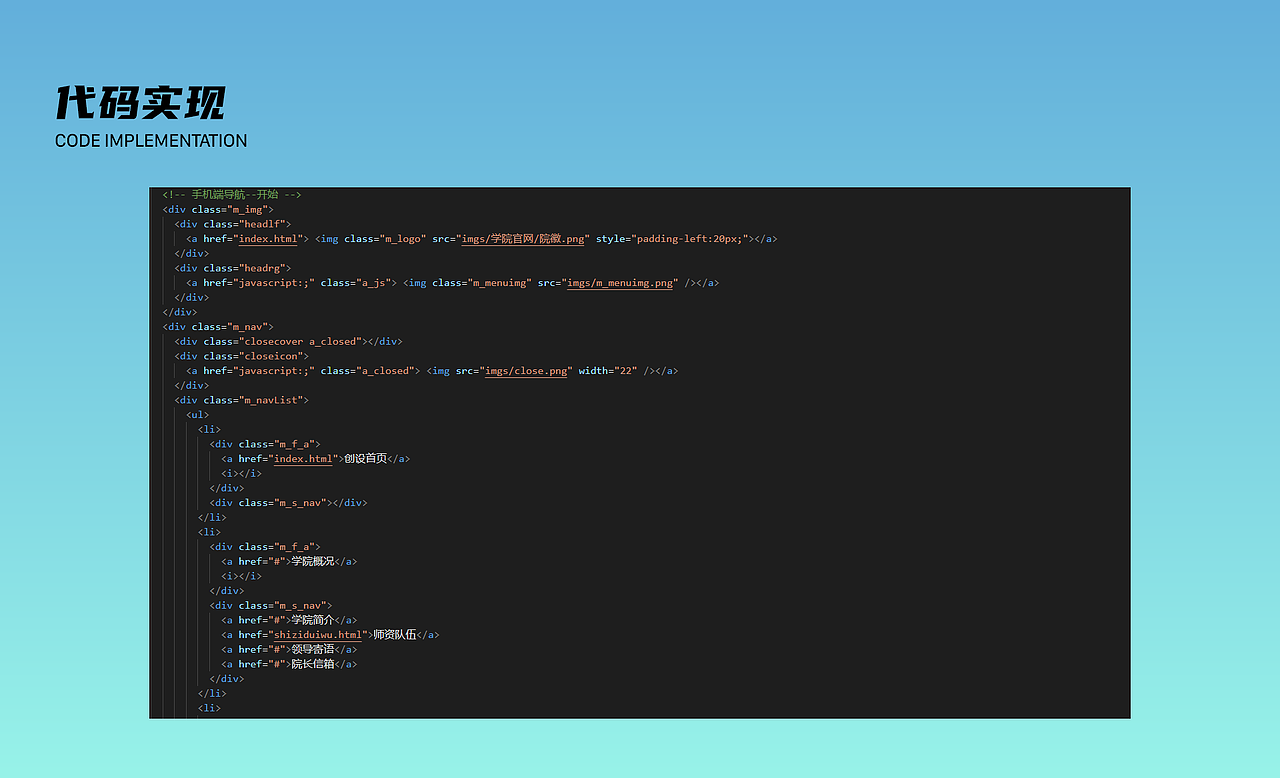The height and width of the screenshot is (778, 1280).
Task: Click the closecover a_closed div line
Action: (288, 342)
